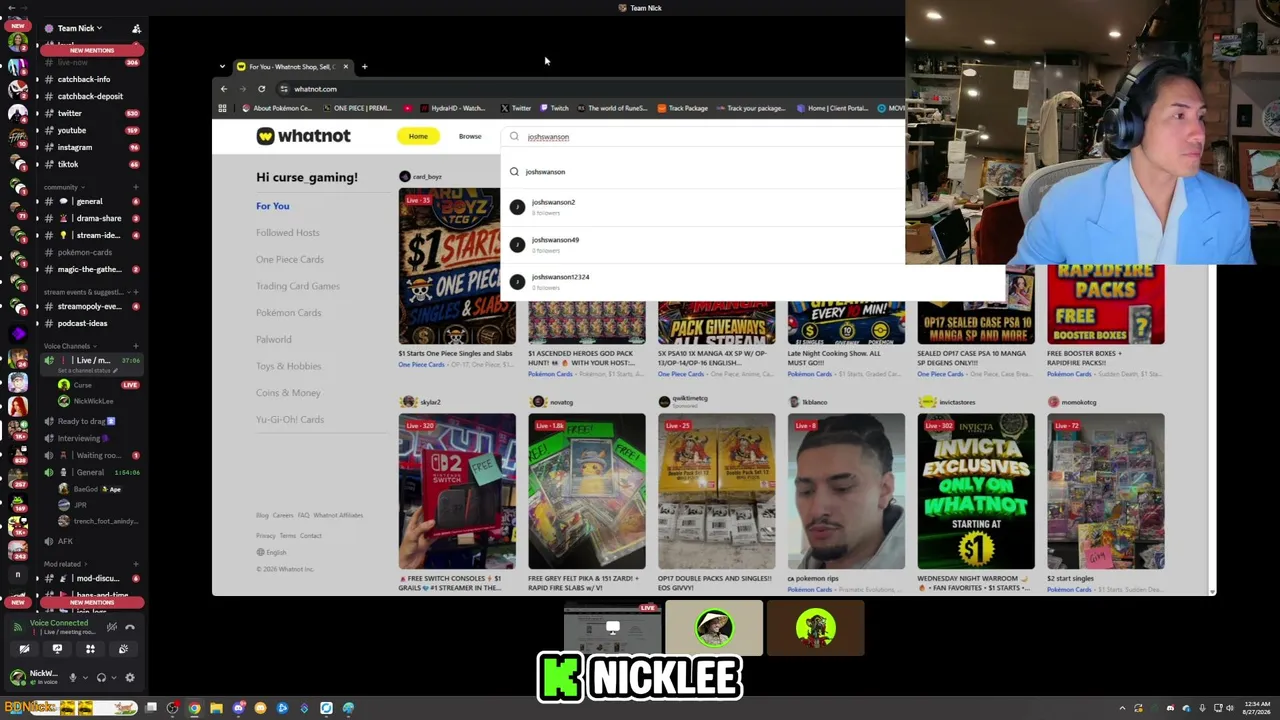Create a new channel under Voice Channels
The width and height of the screenshot is (1280, 720).
point(136,346)
